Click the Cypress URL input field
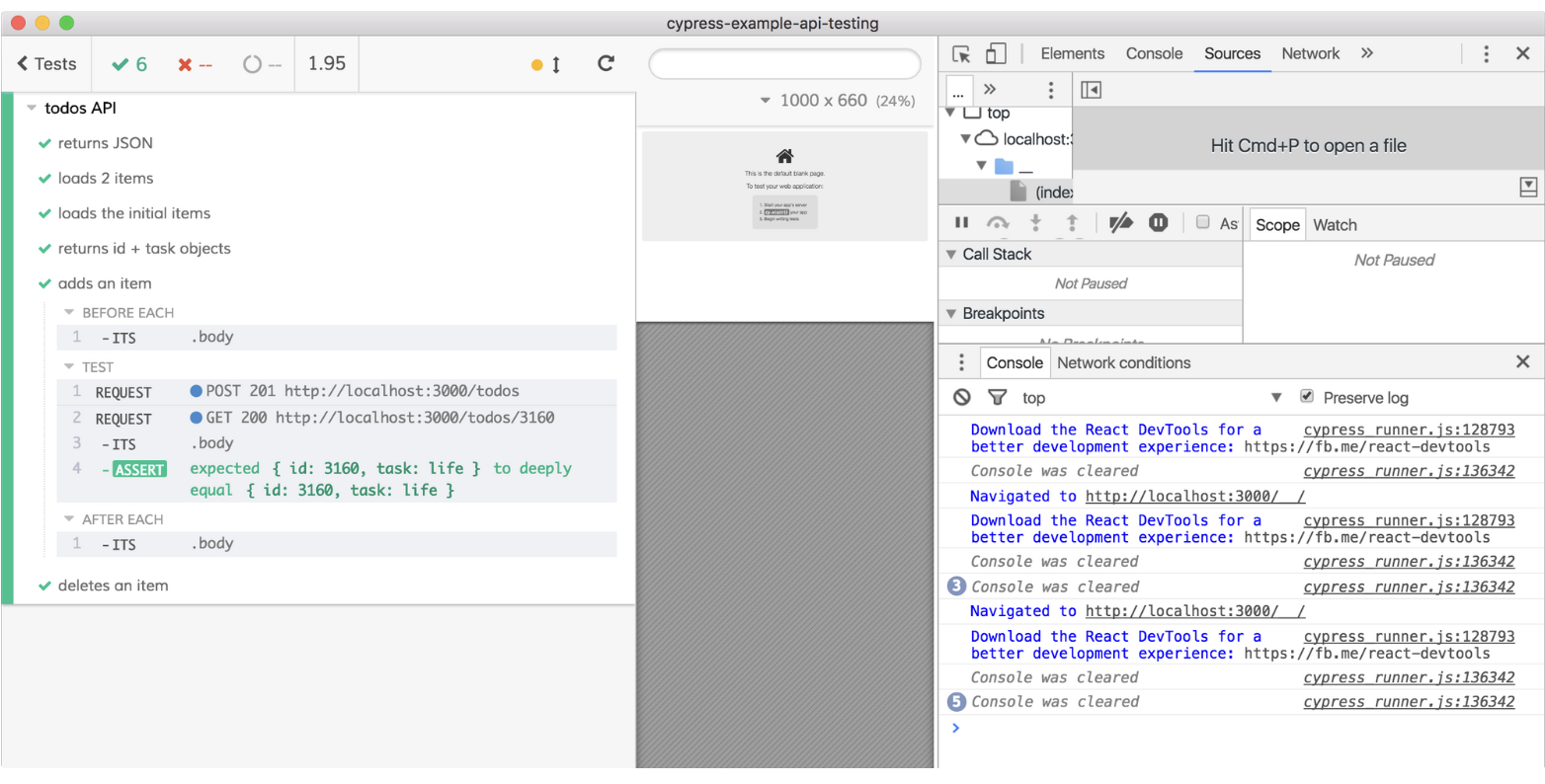The width and height of the screenshot is (1545, 784). coord(784,64)
